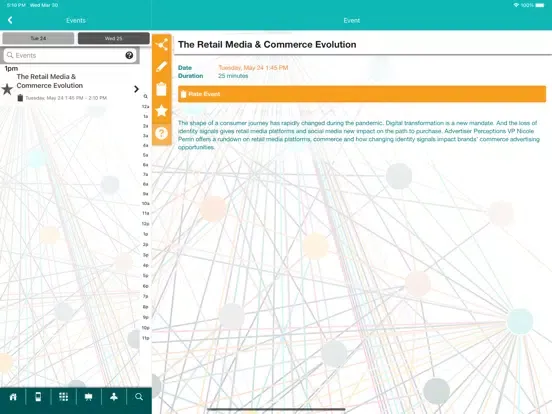Open the pencil notes icon
The image size is (552, 414).
point(162,67)
